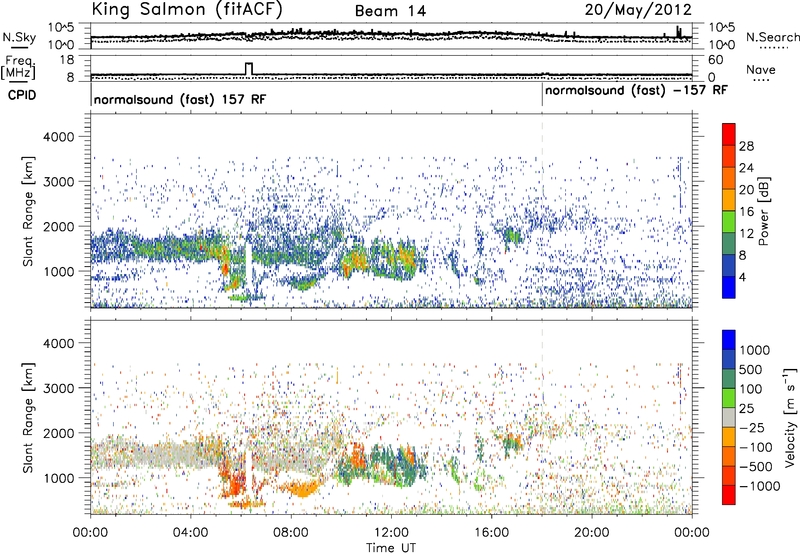
Task: Click the velocity colorbar value '-1000'
Action: click(759, 486)
